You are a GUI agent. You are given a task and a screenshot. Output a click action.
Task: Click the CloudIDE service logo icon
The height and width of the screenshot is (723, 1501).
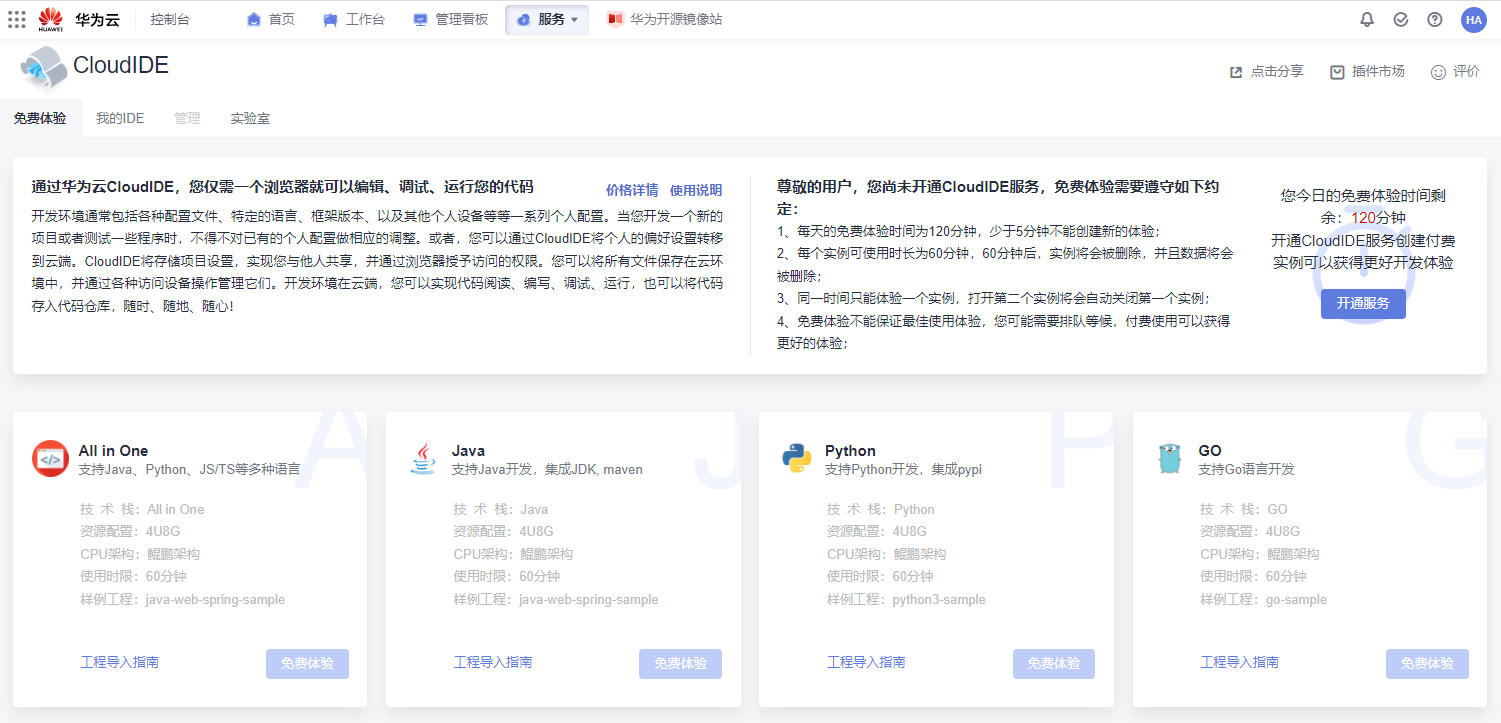click(x=42, y=68)
